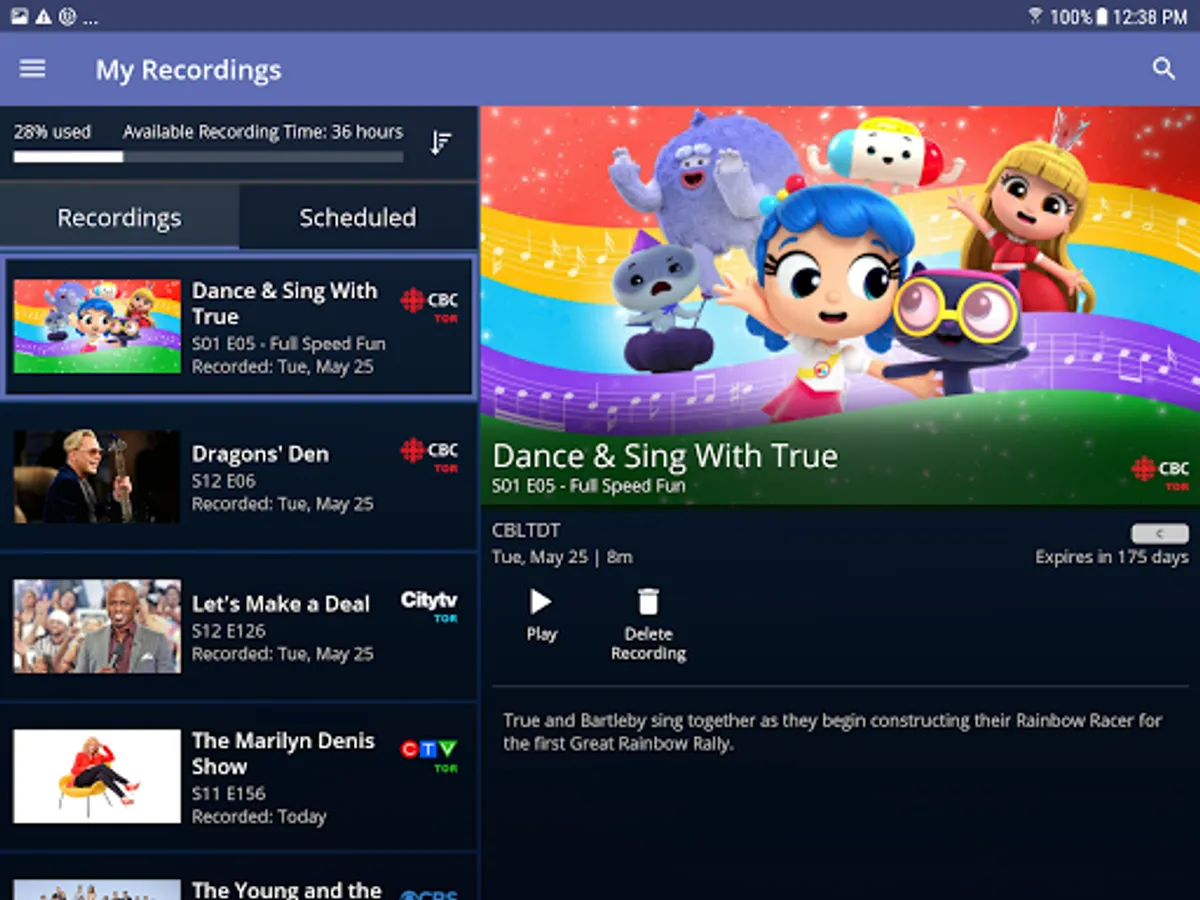Select the Let's Make a Deal thumbnail
The image size is (1200, 900).
[97, 626]
